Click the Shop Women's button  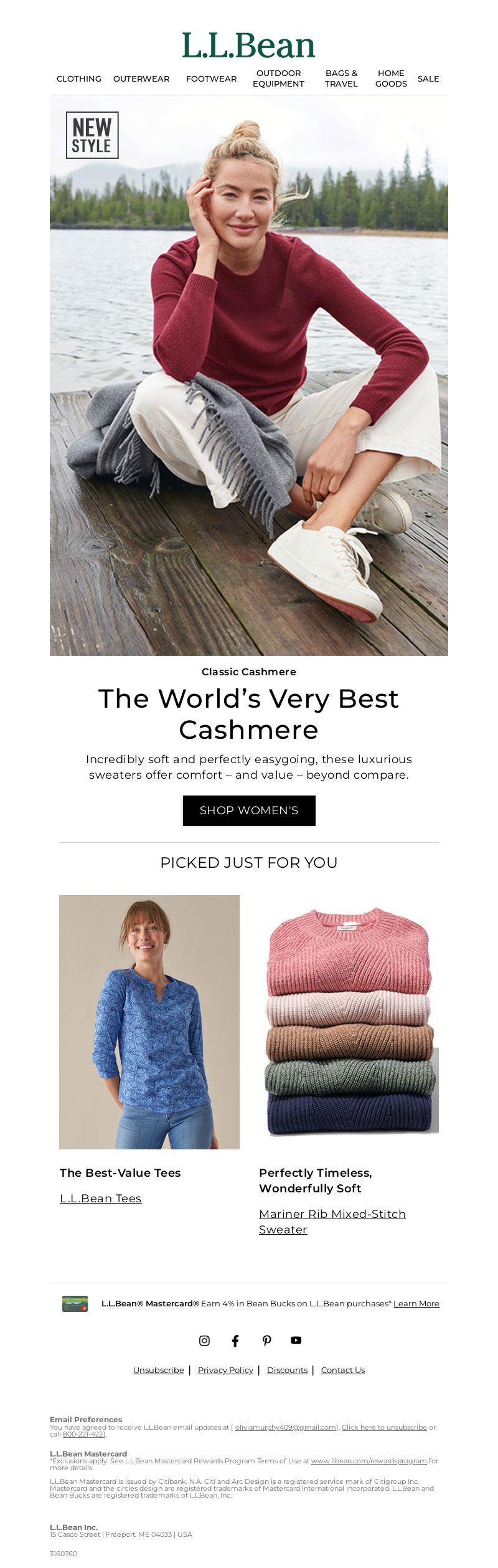(249, 810)
